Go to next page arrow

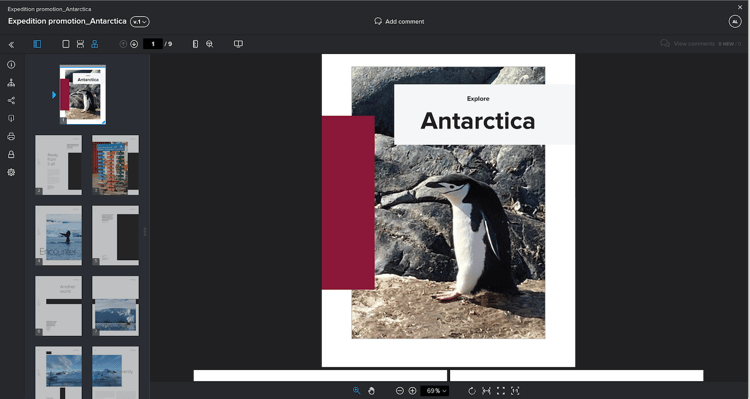point(134,44)
